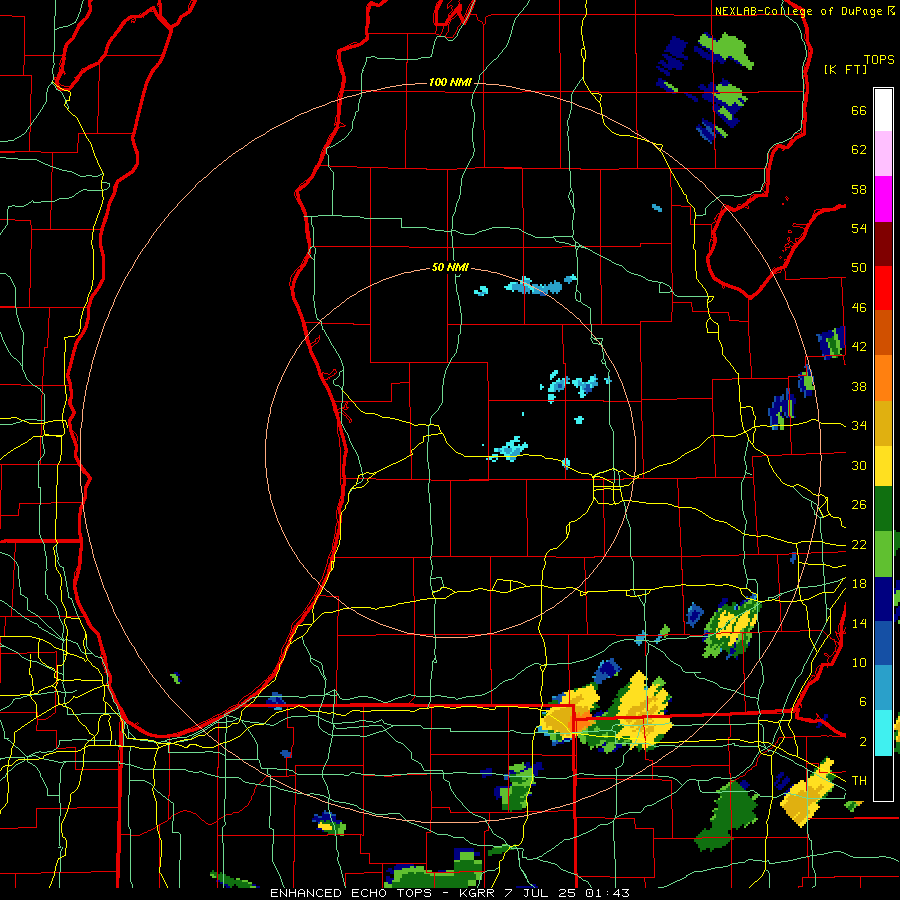Click the dark green legend color band

click(x=883, y=509)
